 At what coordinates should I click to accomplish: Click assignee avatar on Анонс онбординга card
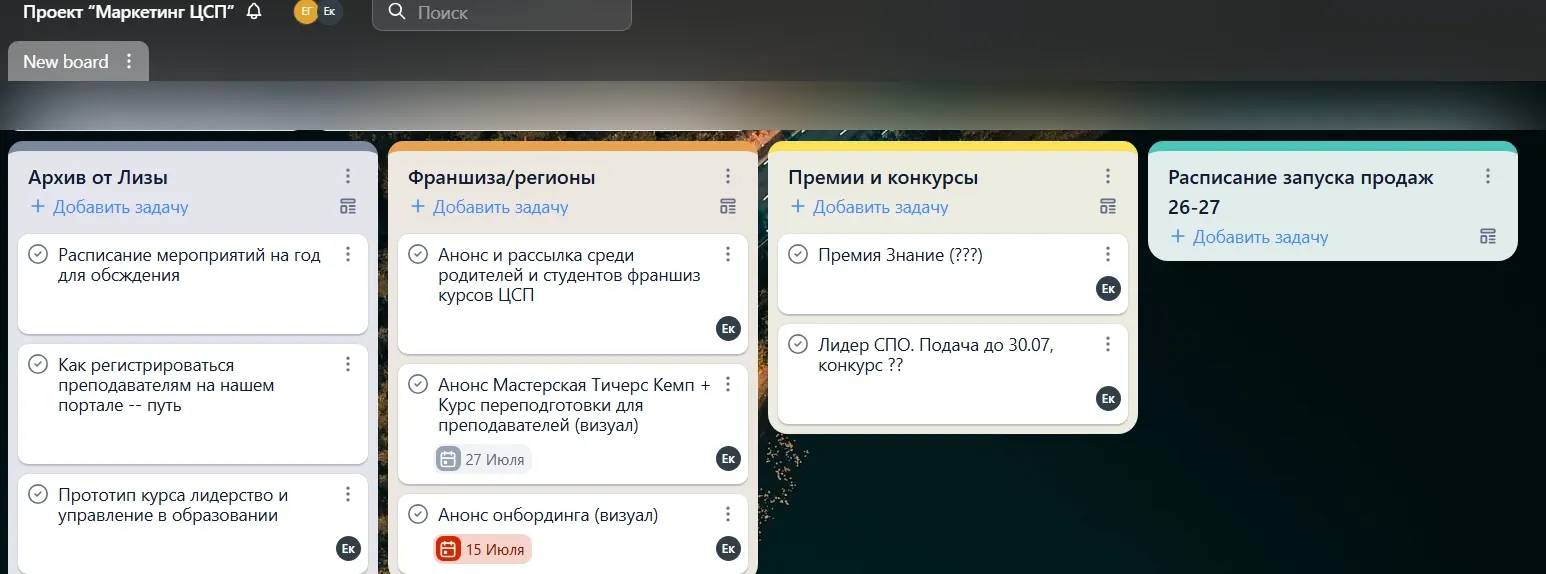(x=728, y=548)
